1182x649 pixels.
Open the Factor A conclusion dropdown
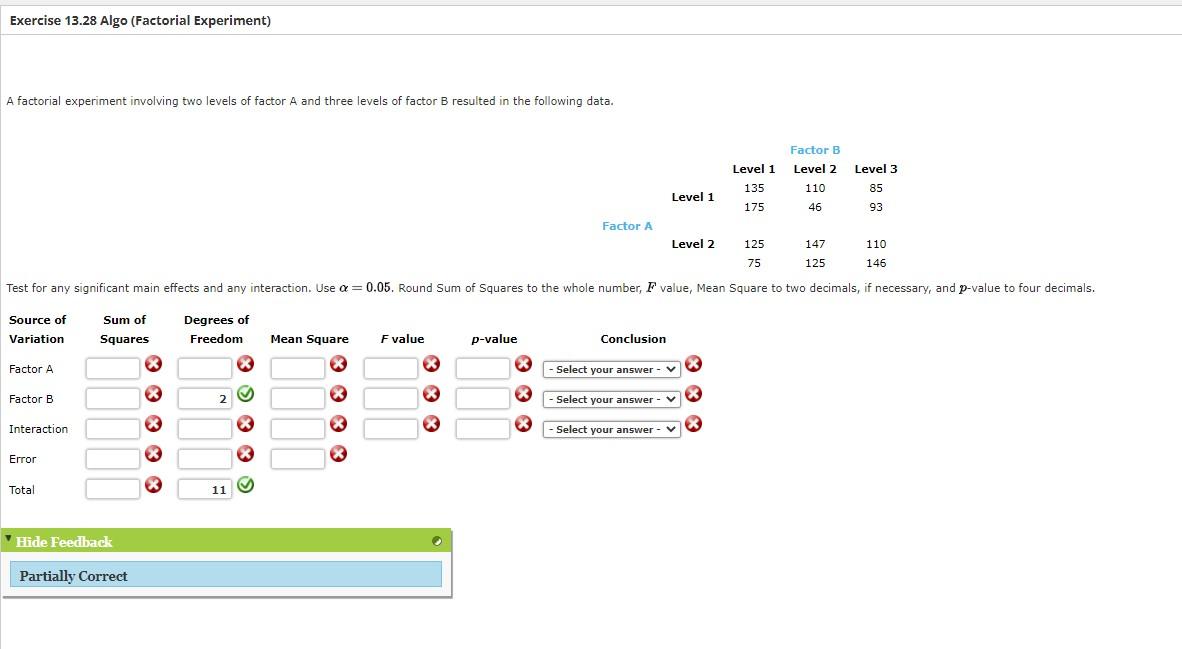(x=611, y=369)
